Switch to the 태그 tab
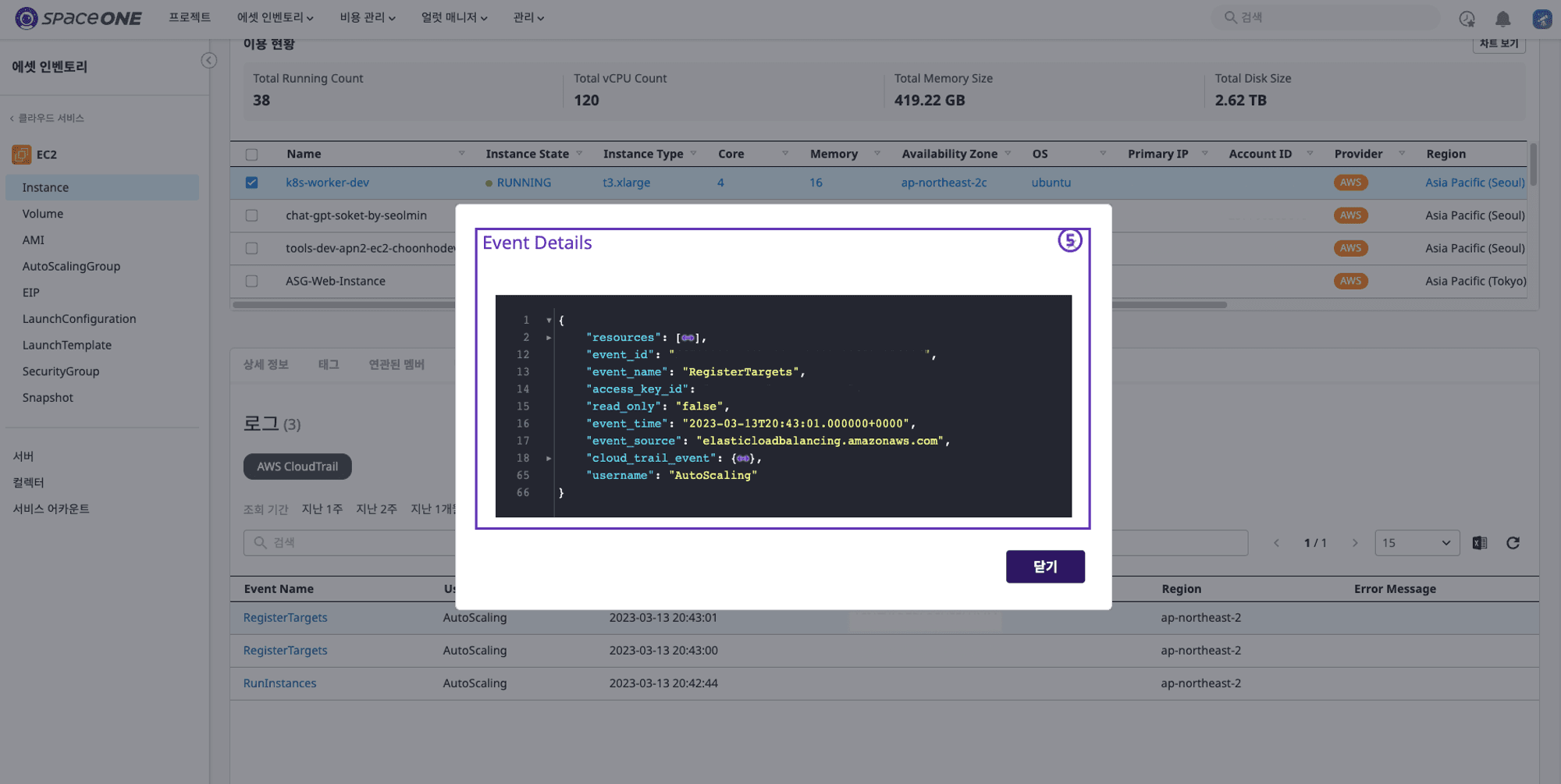This screenshot has width=1561, height=784. point(329,364)
